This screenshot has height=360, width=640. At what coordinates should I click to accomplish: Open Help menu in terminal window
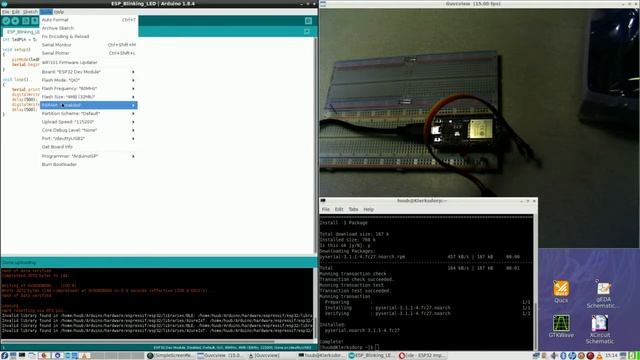(x=368, y=209)
